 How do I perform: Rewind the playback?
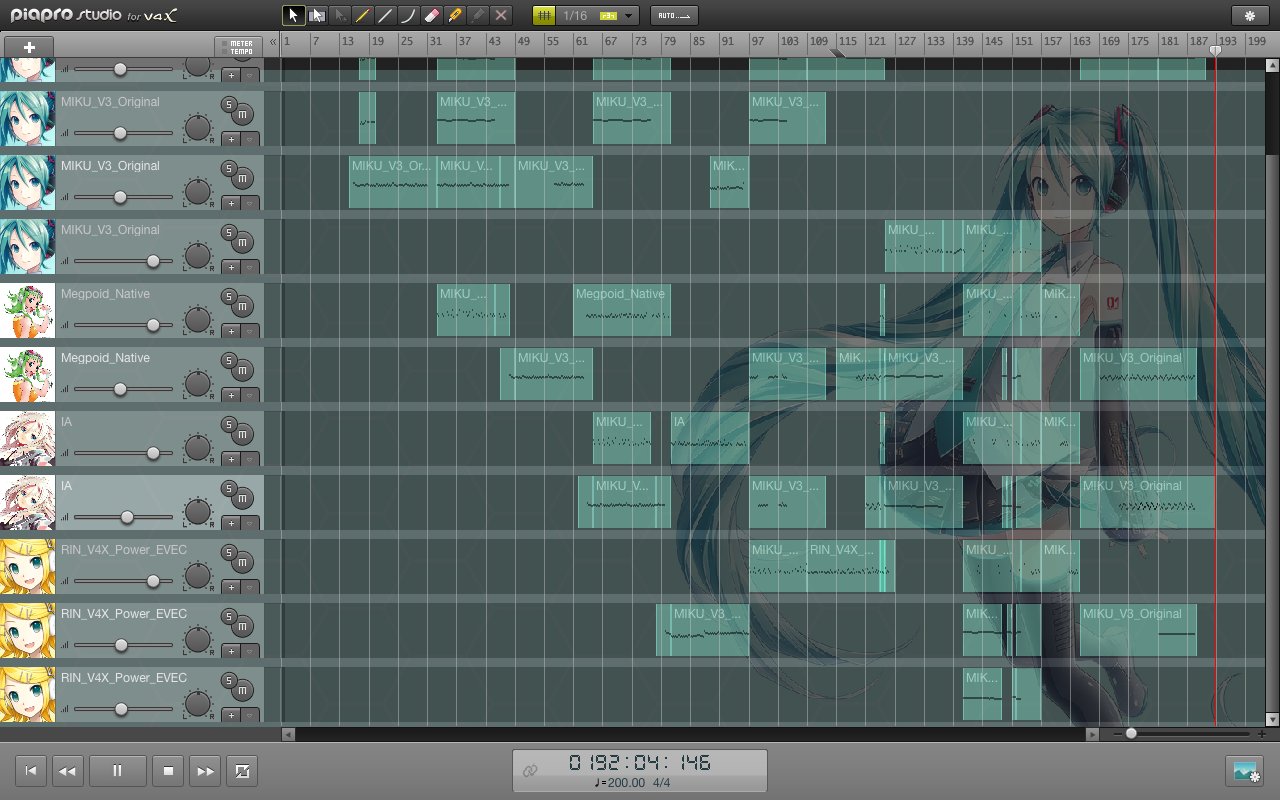click(67, 771)
